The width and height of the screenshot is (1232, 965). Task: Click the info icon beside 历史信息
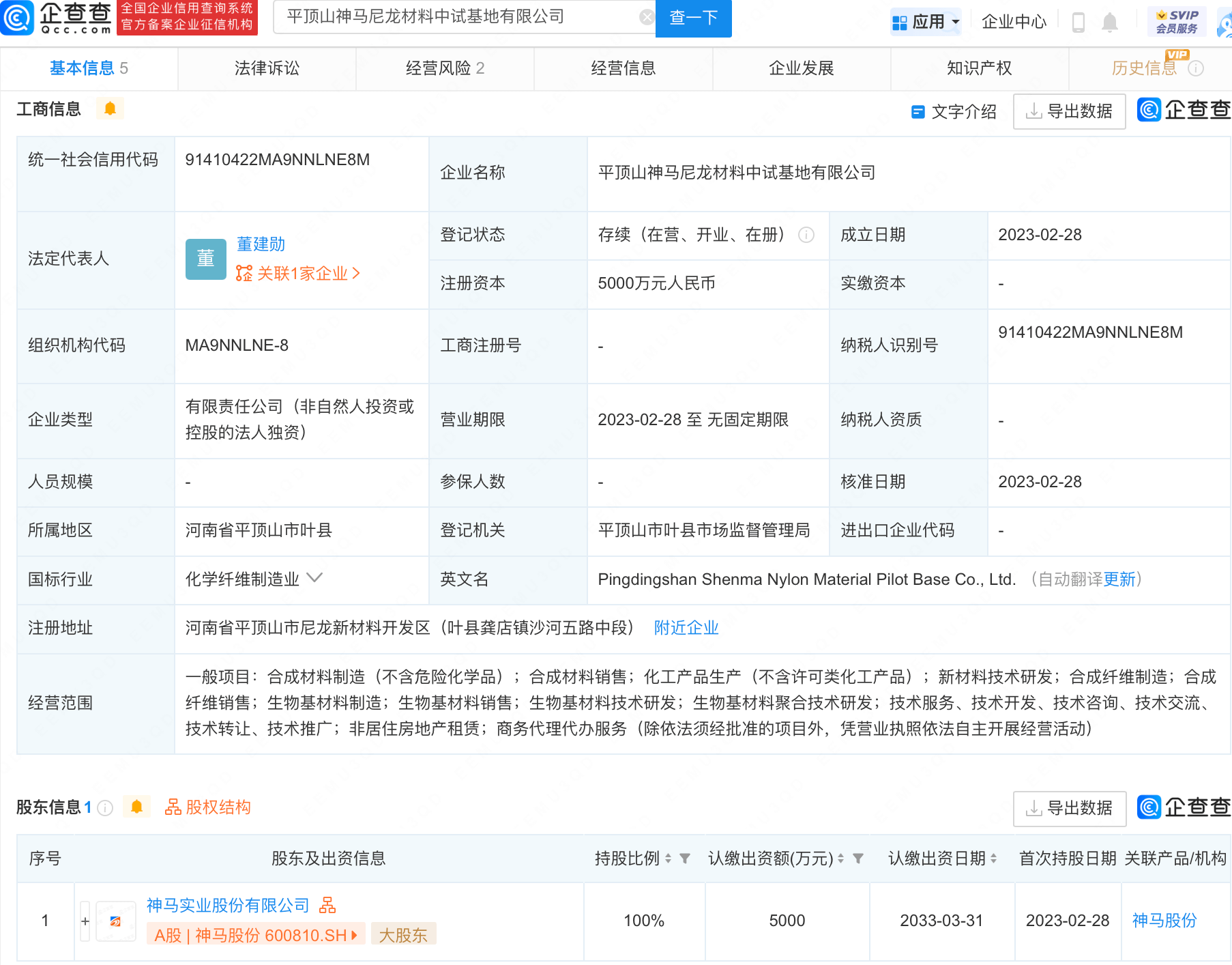[1196, 68]
